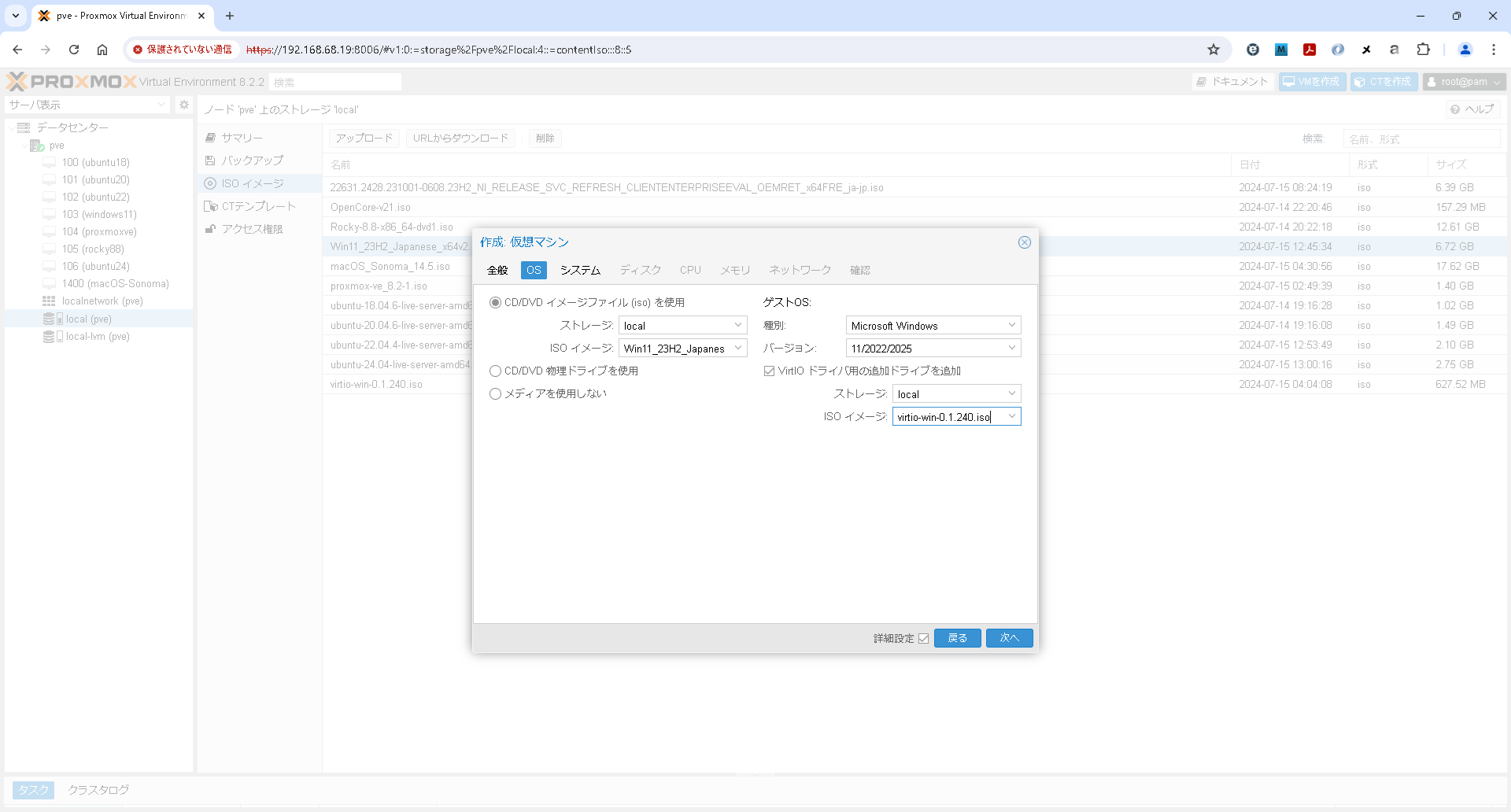1511x812 pixels.
Task: Focus the ISO name filter field
Action: tap(1421, 139)
